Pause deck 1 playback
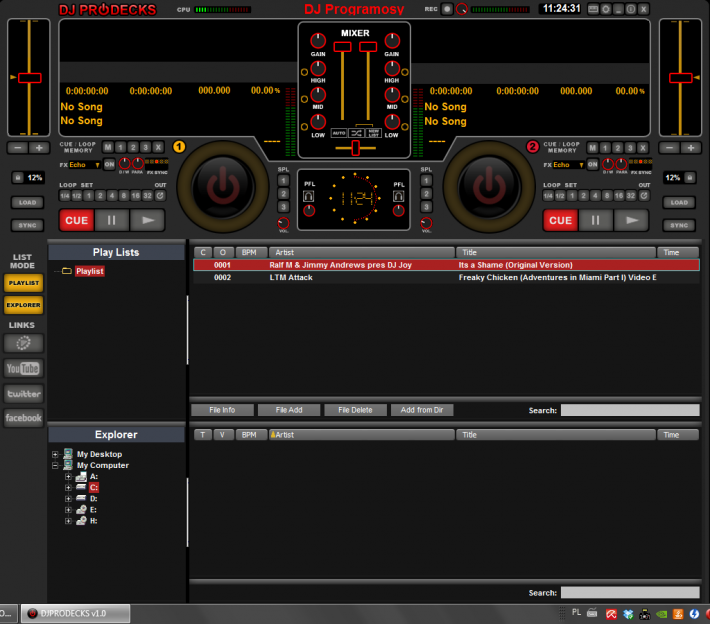Image resolution: width=710 pixels, height=624 pixels. coord(112,221)
